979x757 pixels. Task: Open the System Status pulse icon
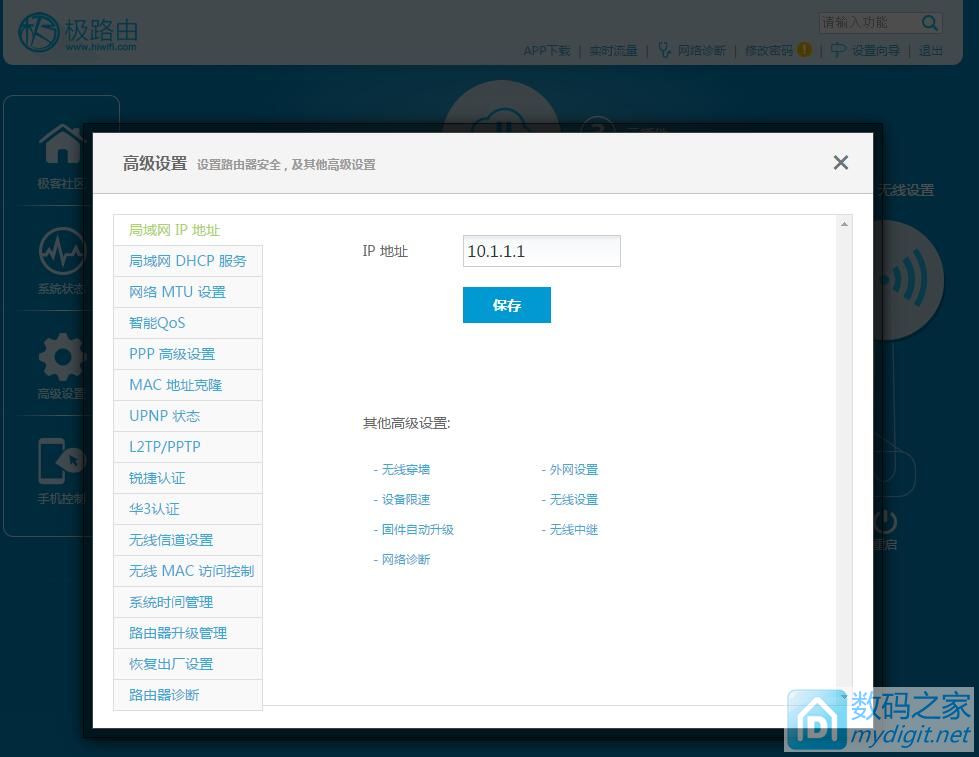click(62, 250)
